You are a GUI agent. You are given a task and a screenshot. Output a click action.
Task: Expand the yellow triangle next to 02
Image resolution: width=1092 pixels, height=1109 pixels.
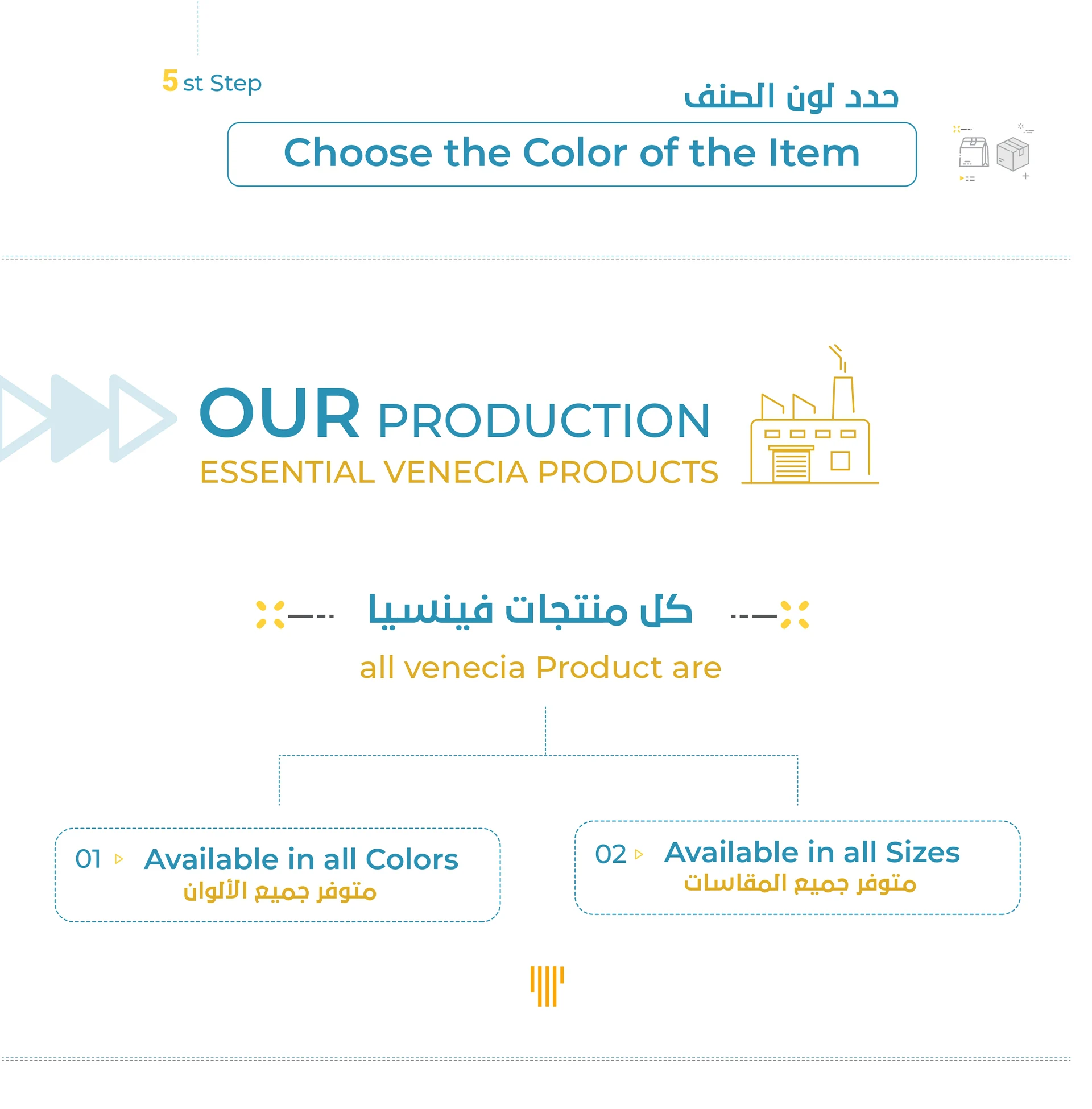[x=639, y=854]
